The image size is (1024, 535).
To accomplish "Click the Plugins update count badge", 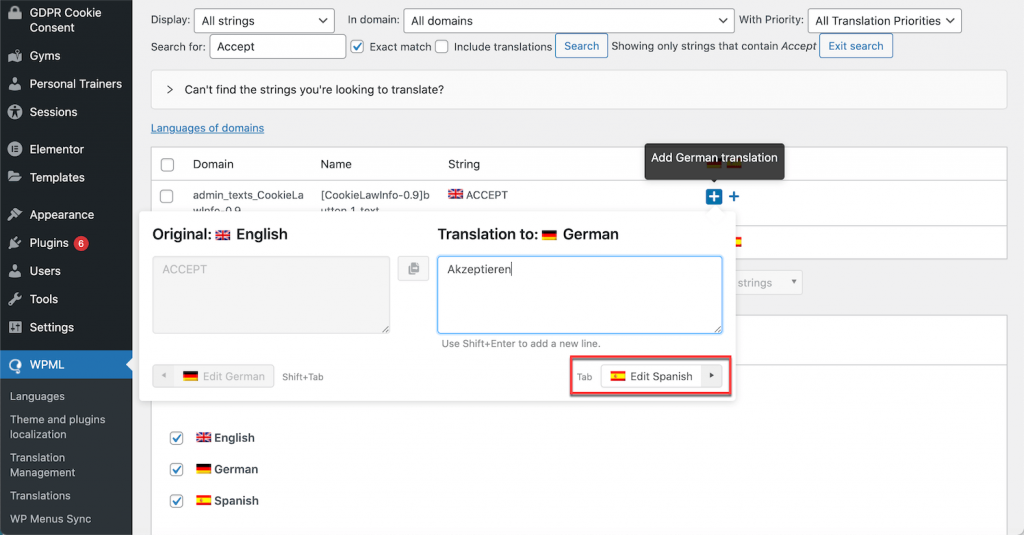I will tap(81, 243).
